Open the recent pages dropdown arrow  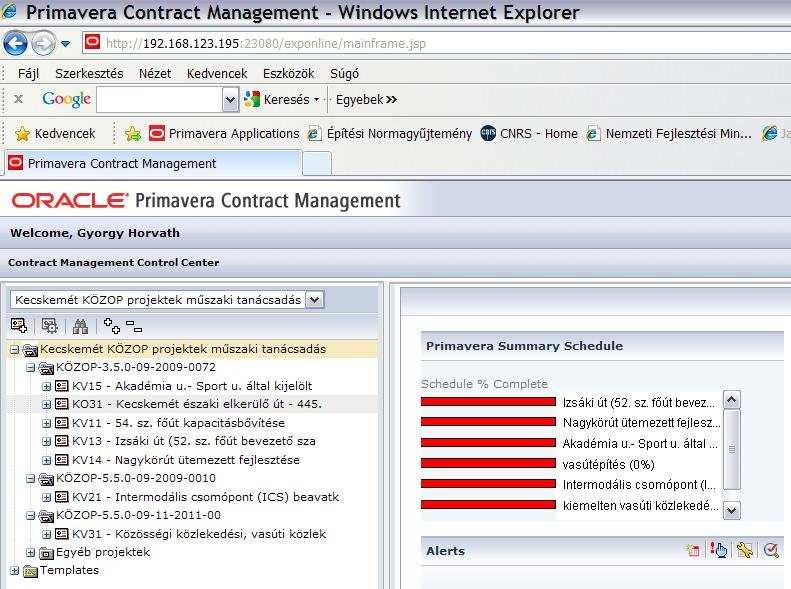(x=66, y=44)
